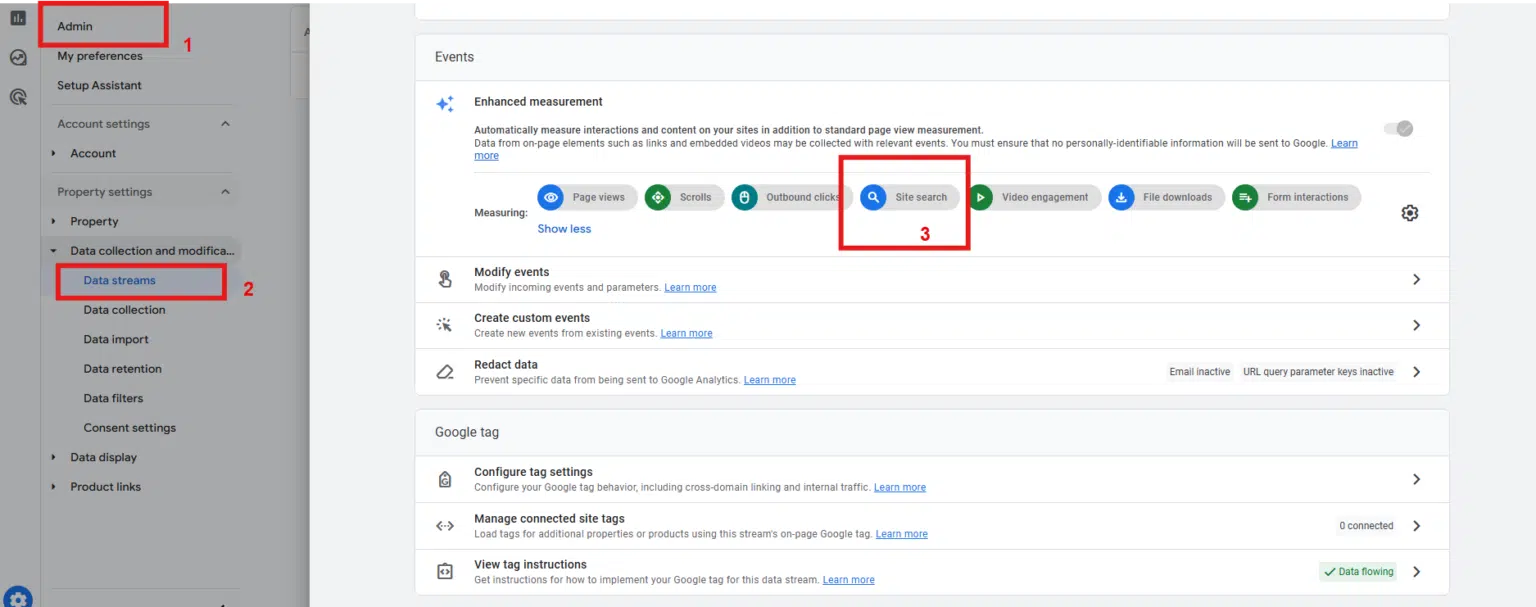This screenshot has width=1536, height=607.
Task: Select Data retention in the sidebar
Action: (123, 368)
